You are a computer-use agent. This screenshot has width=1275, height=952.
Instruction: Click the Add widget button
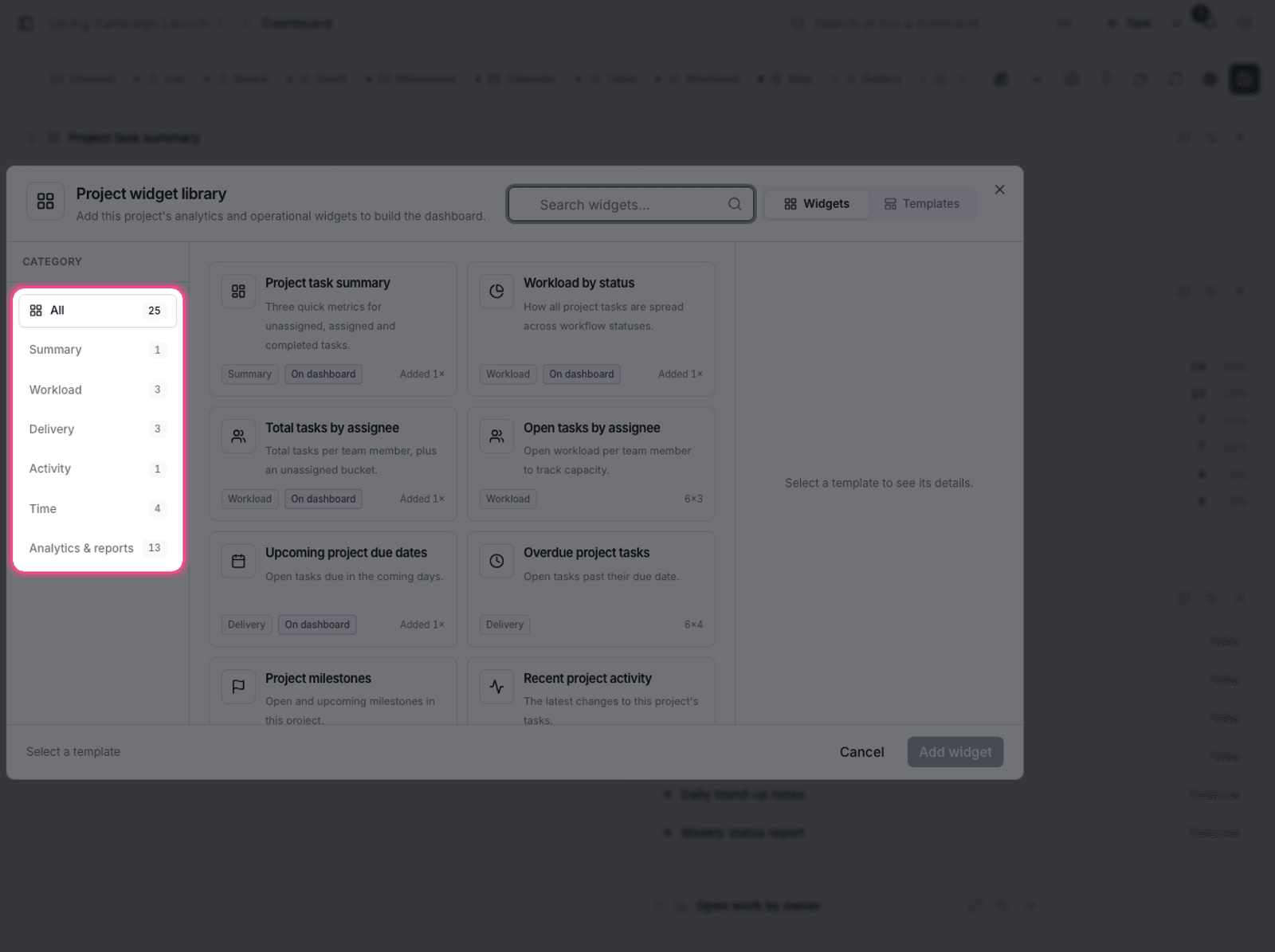(955, 752)
